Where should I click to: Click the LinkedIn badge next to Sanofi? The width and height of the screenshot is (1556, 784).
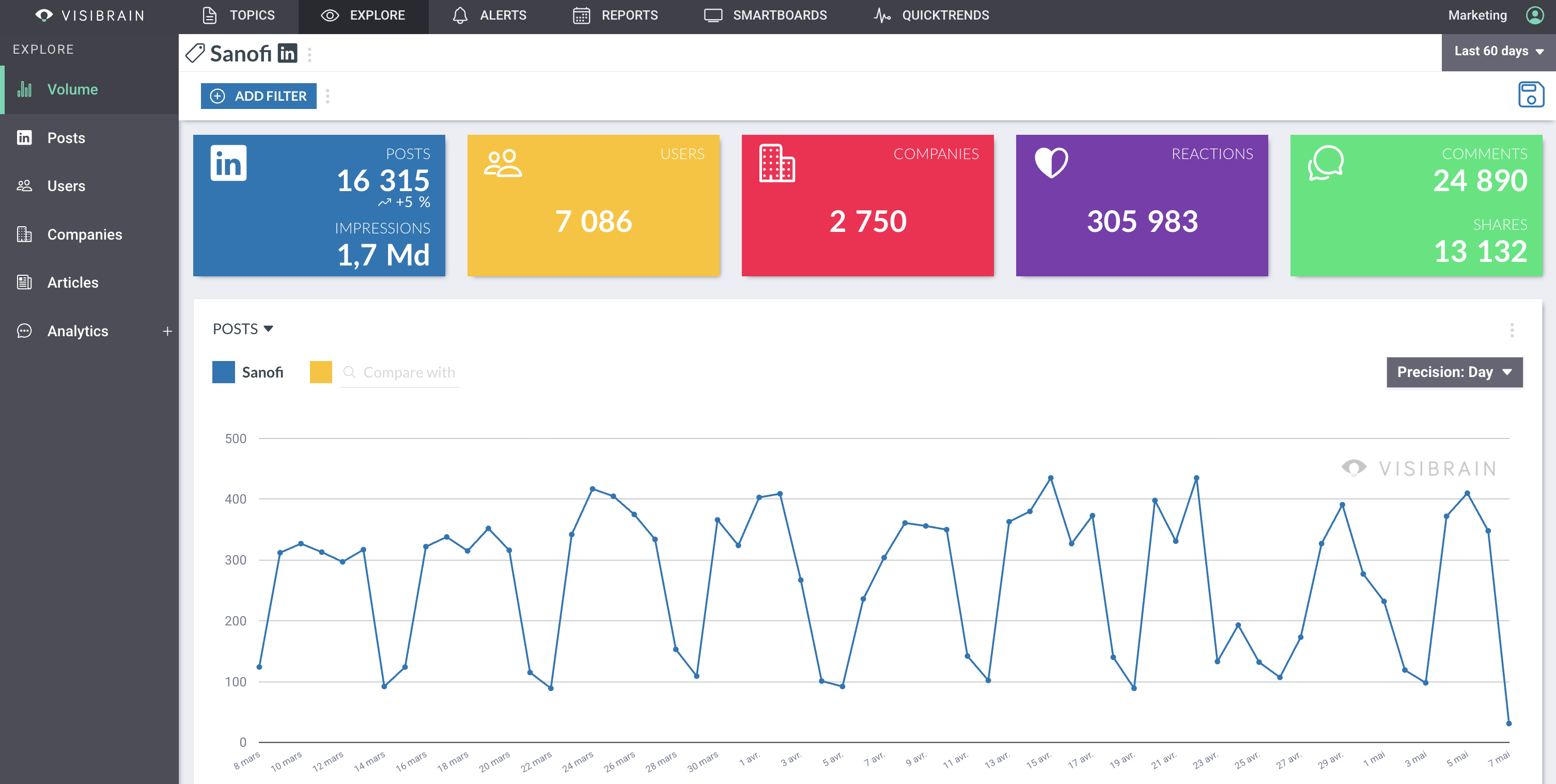tap(287, 53)
